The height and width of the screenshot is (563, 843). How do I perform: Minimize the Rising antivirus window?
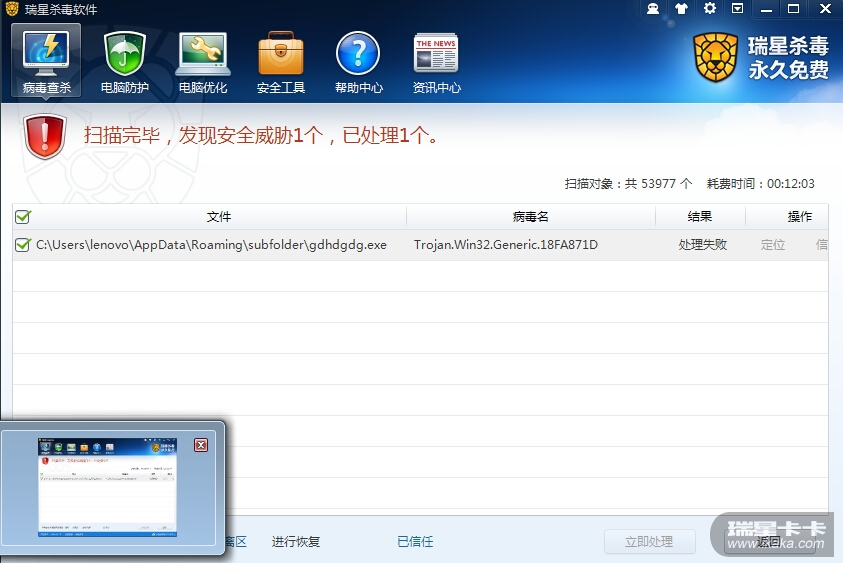click(x=767, y=9)
